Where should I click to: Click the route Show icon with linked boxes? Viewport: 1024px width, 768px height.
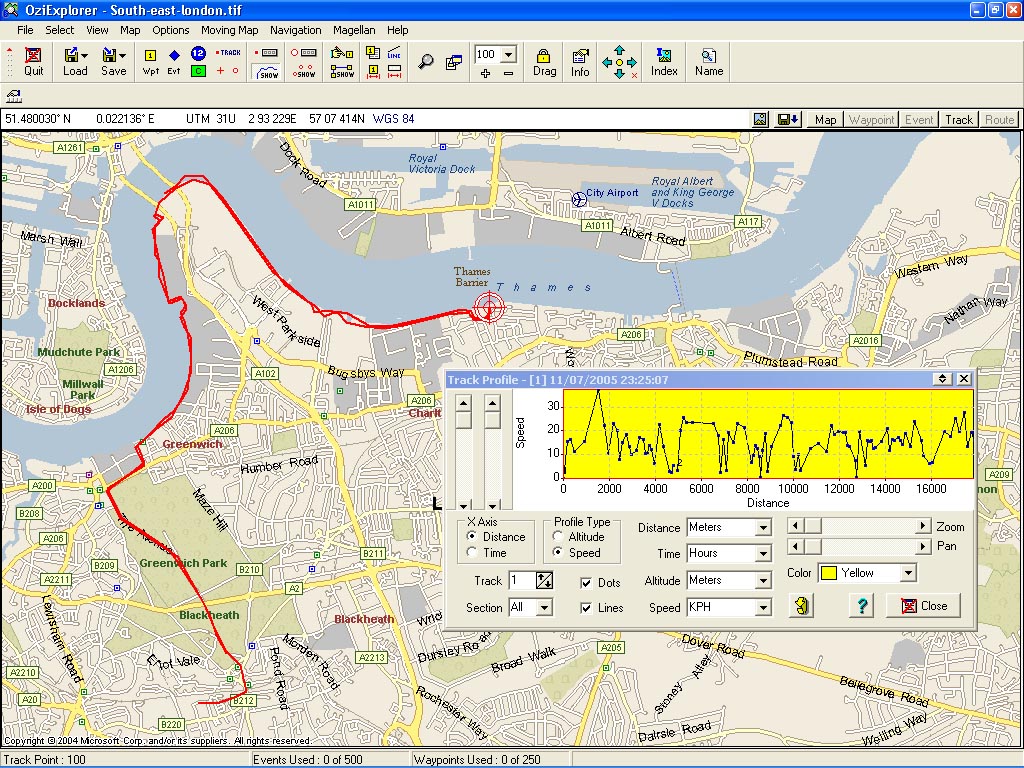coord(342,71)
